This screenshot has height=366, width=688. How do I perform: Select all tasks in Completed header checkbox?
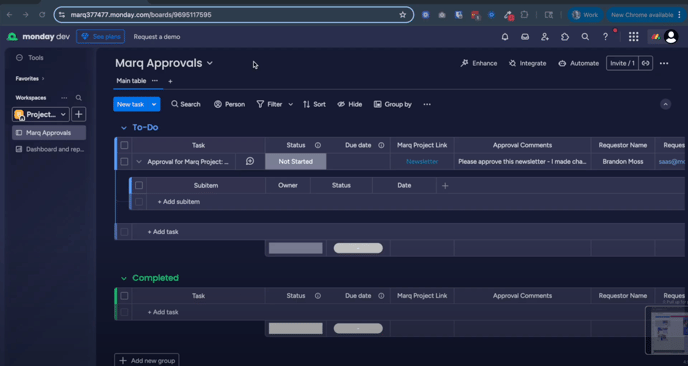[x=125, y=296]
